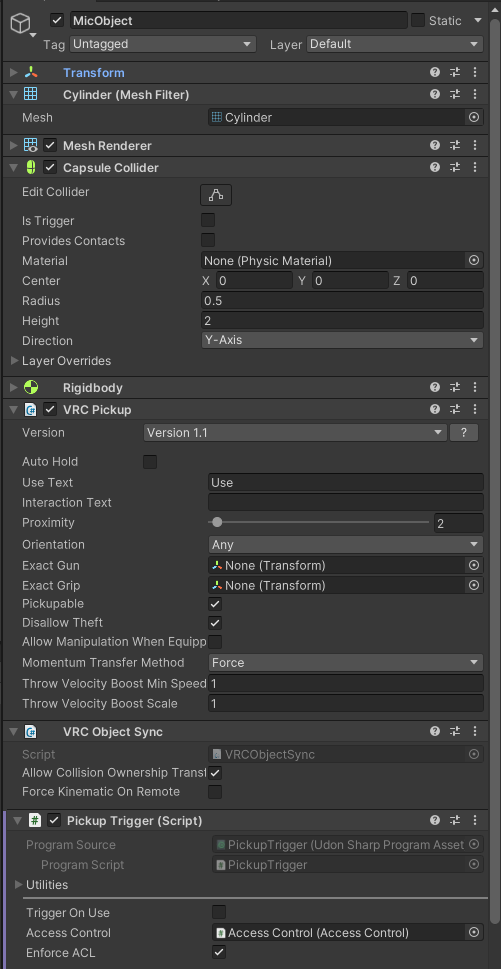Enable the Is Trigger checkbox
Image resolution: width=501 pixels, height=969 pixels.
tap(208, 221)
